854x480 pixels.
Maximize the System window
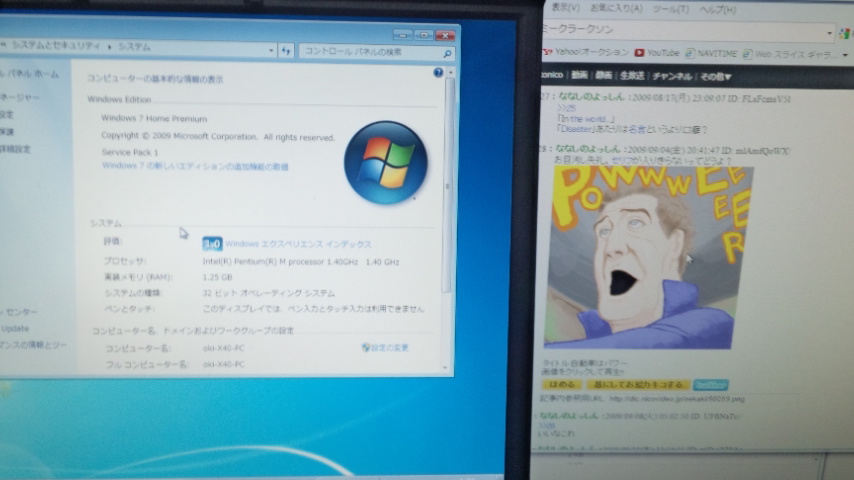424,35
